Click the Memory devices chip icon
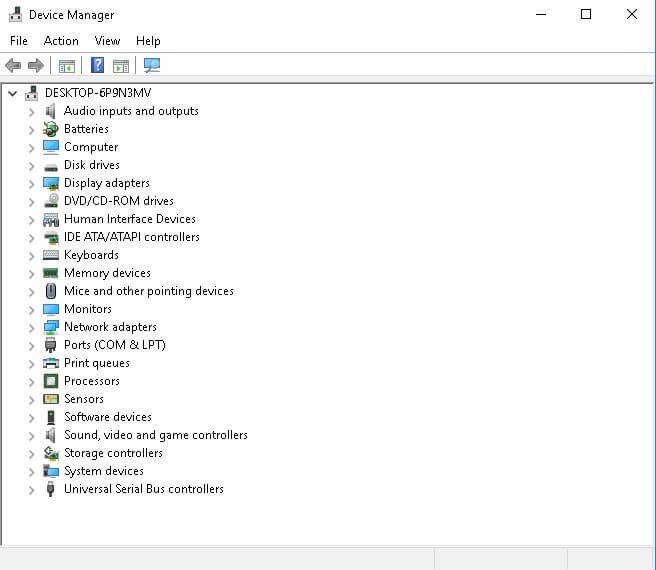The height and width of the screenshot is (570, 656). (51, 273)
